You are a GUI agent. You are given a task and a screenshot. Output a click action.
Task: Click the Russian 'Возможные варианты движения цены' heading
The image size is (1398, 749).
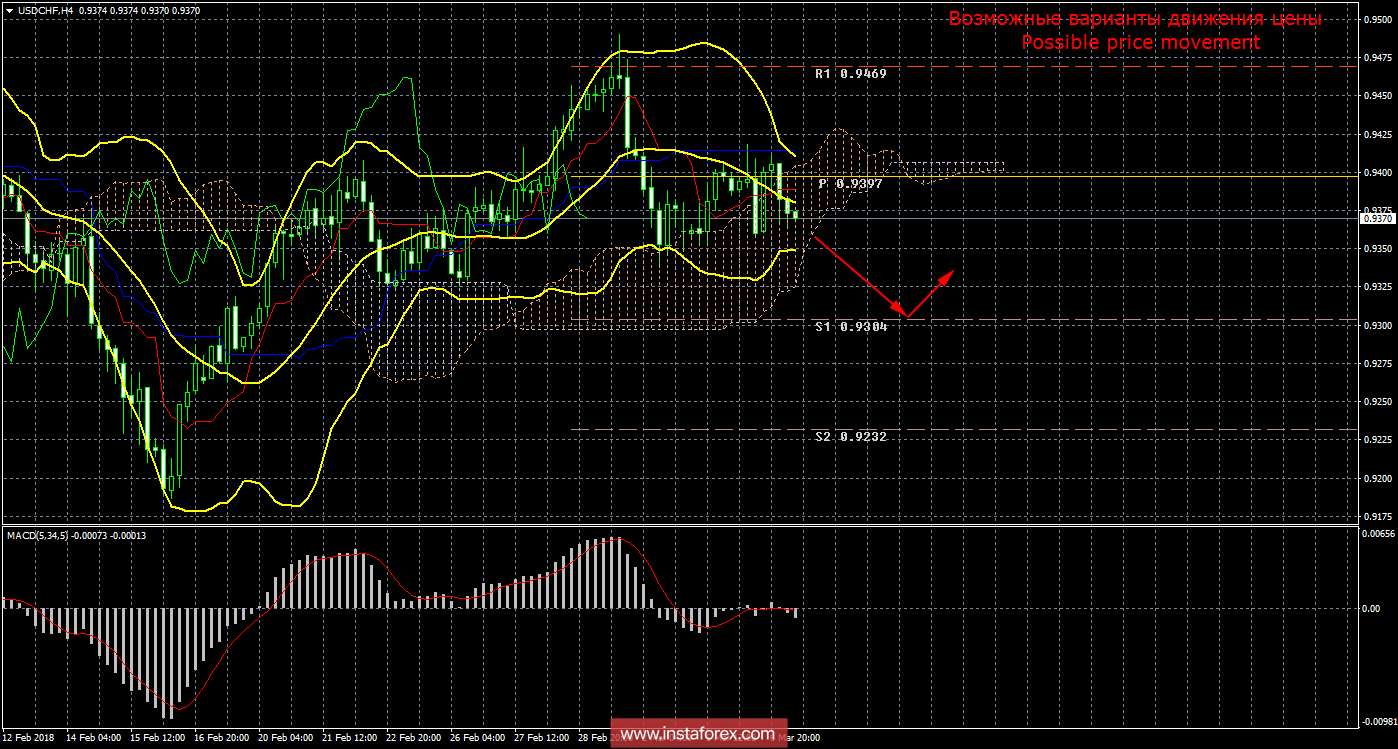click(1135, 19)
